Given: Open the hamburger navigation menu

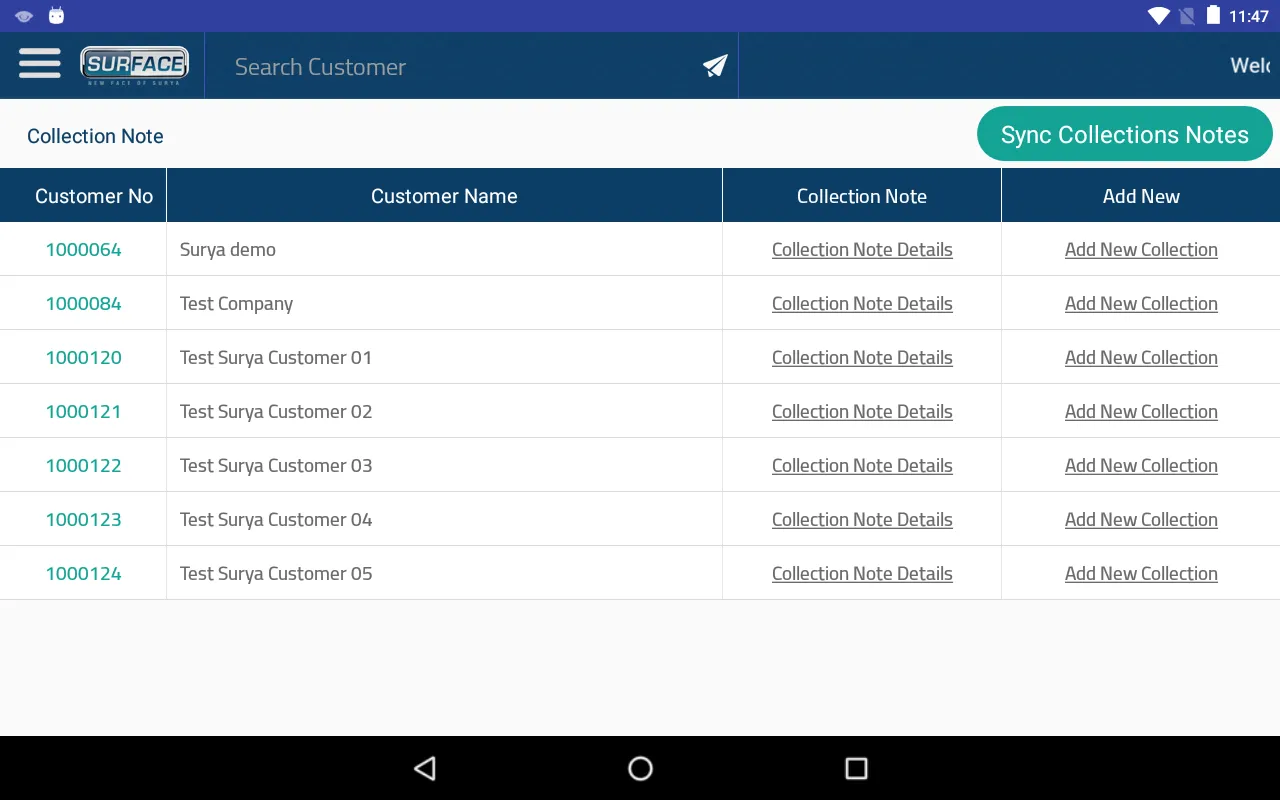Looking at the screenshot, I should pos(39,63).
